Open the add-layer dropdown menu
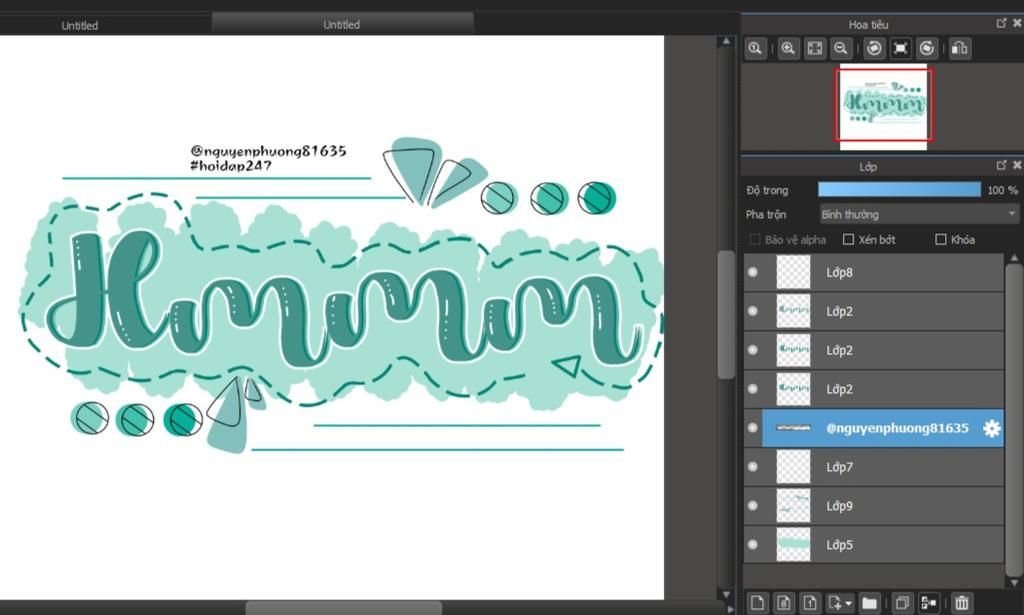Screen dimensions: 1024x615 pyautogui.click(x=840, y=603)
